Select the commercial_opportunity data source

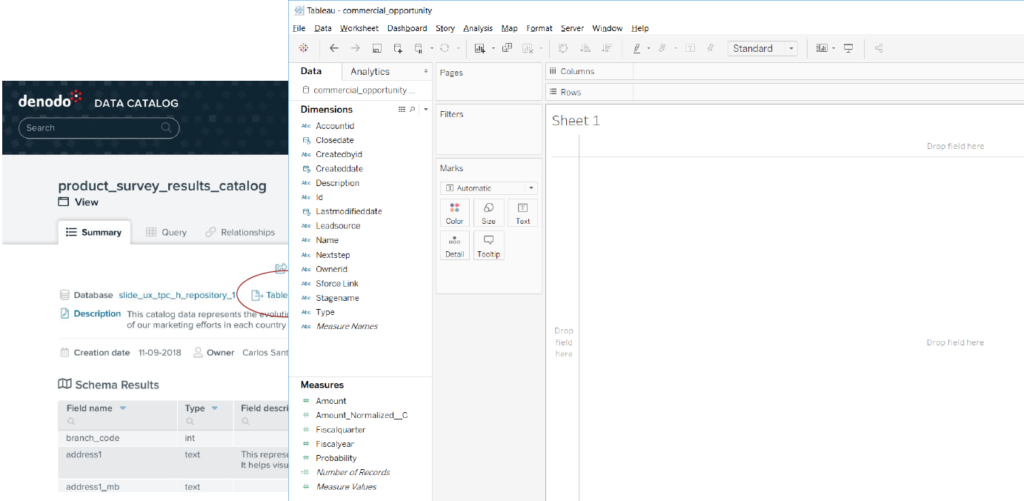pos(359,90)
